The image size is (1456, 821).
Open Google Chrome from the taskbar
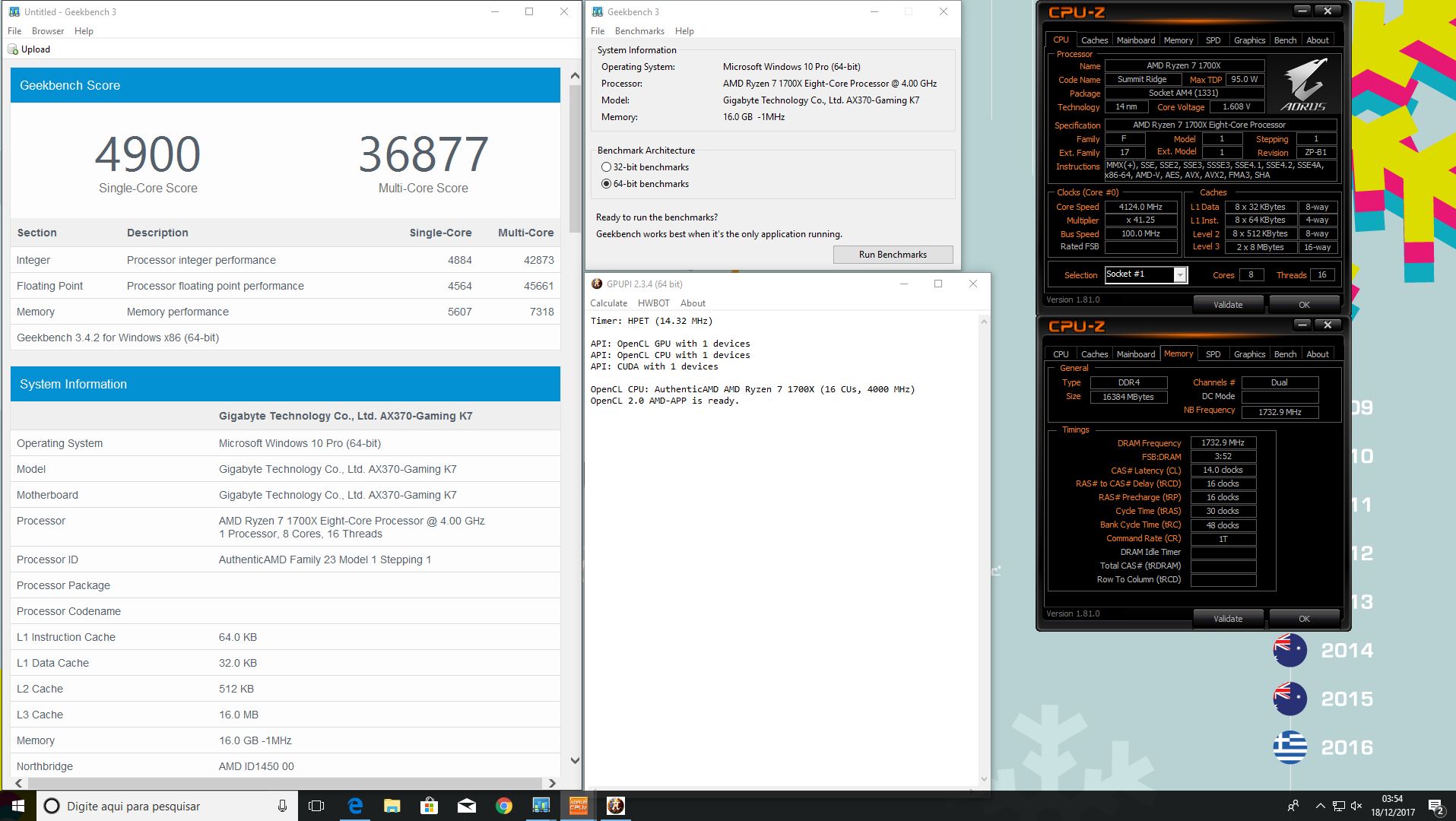[504, 806]
